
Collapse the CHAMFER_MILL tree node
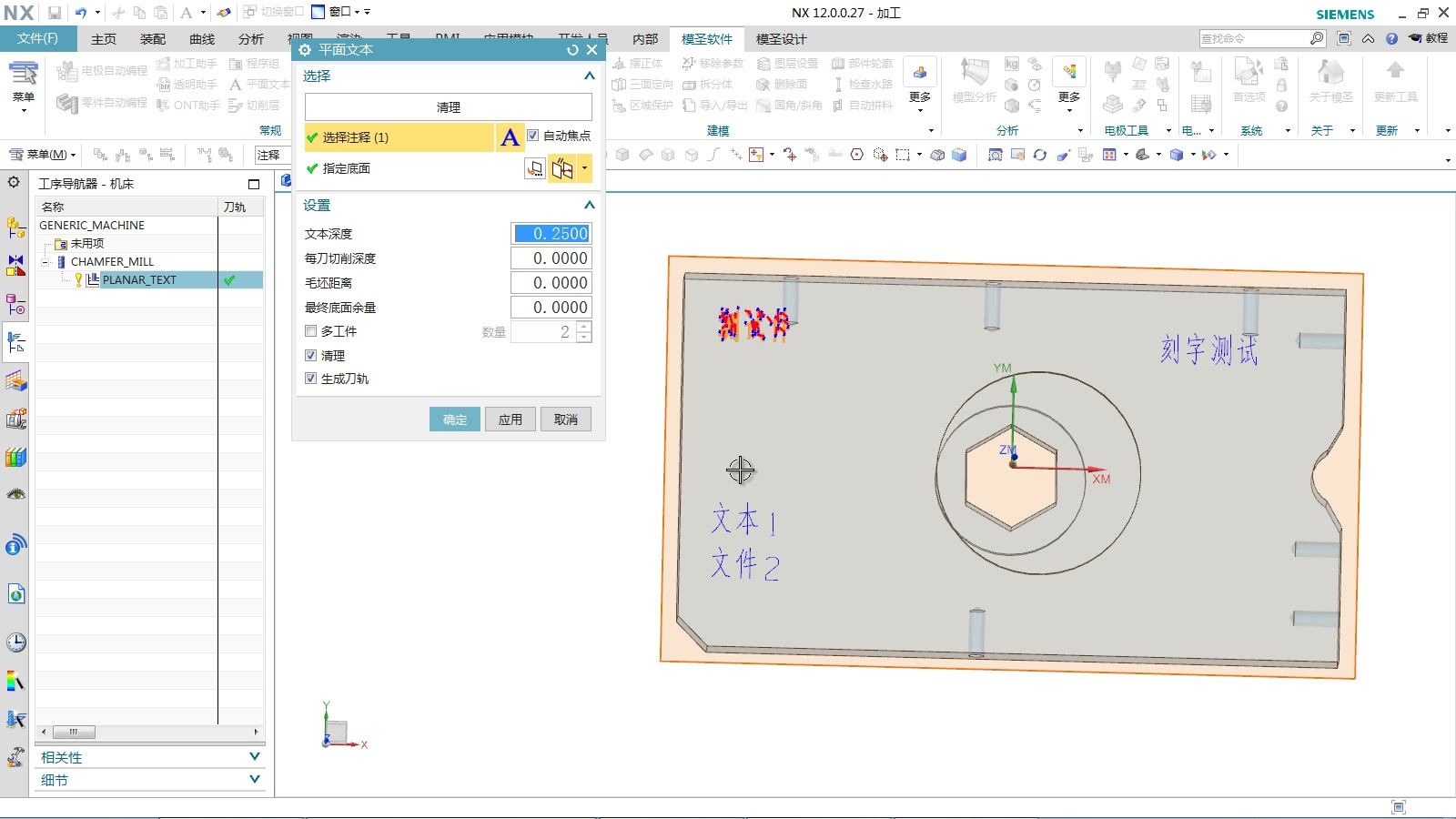point(45,262)
